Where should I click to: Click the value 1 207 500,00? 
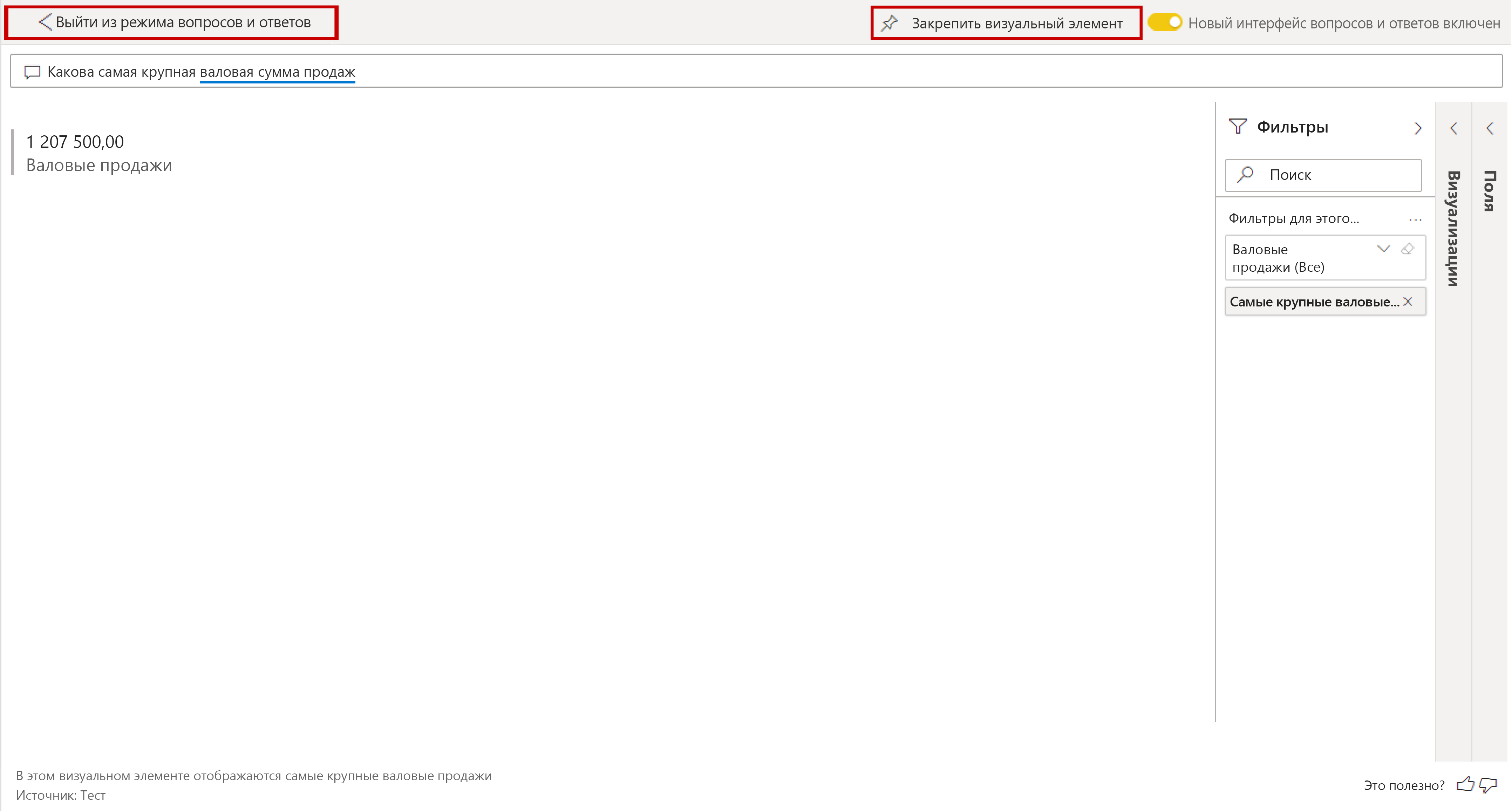[75, 142]
